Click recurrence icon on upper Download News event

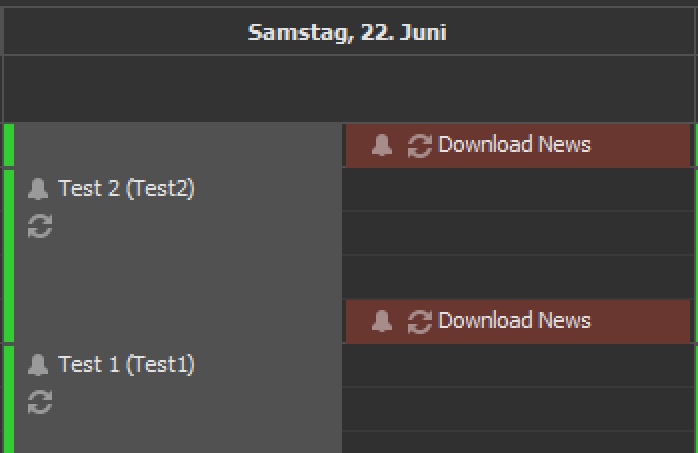pyautogui.click(x=420, y=146)
